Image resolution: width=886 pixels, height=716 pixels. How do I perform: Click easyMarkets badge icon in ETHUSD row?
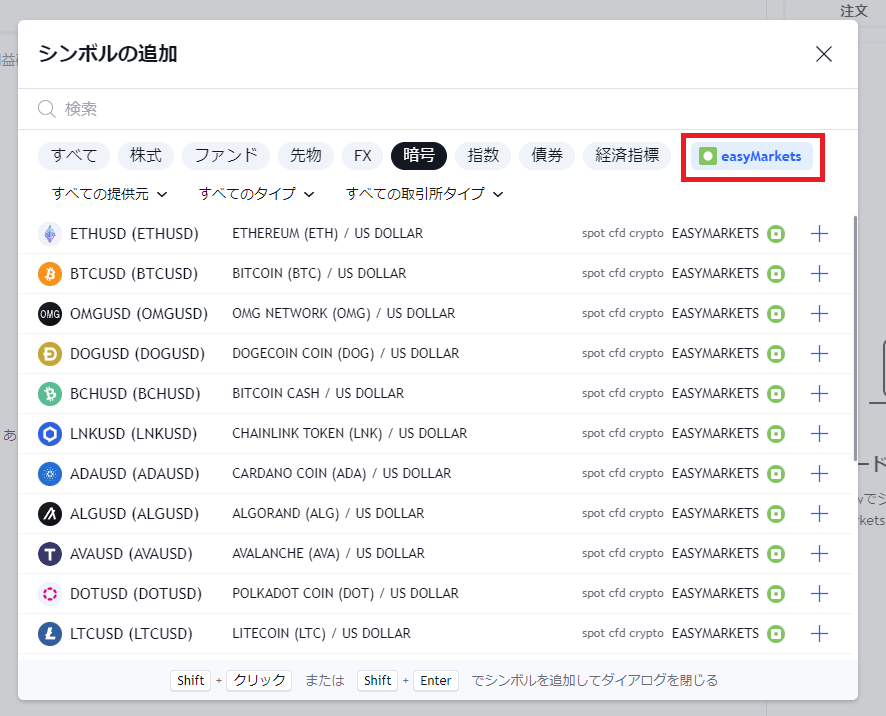click(776, 233)
